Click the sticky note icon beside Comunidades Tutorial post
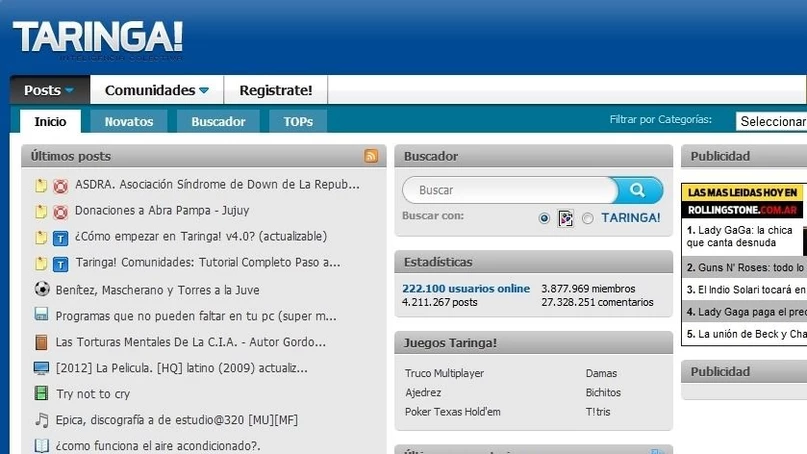This screenshot has width=807, height=454. (41, 264)
